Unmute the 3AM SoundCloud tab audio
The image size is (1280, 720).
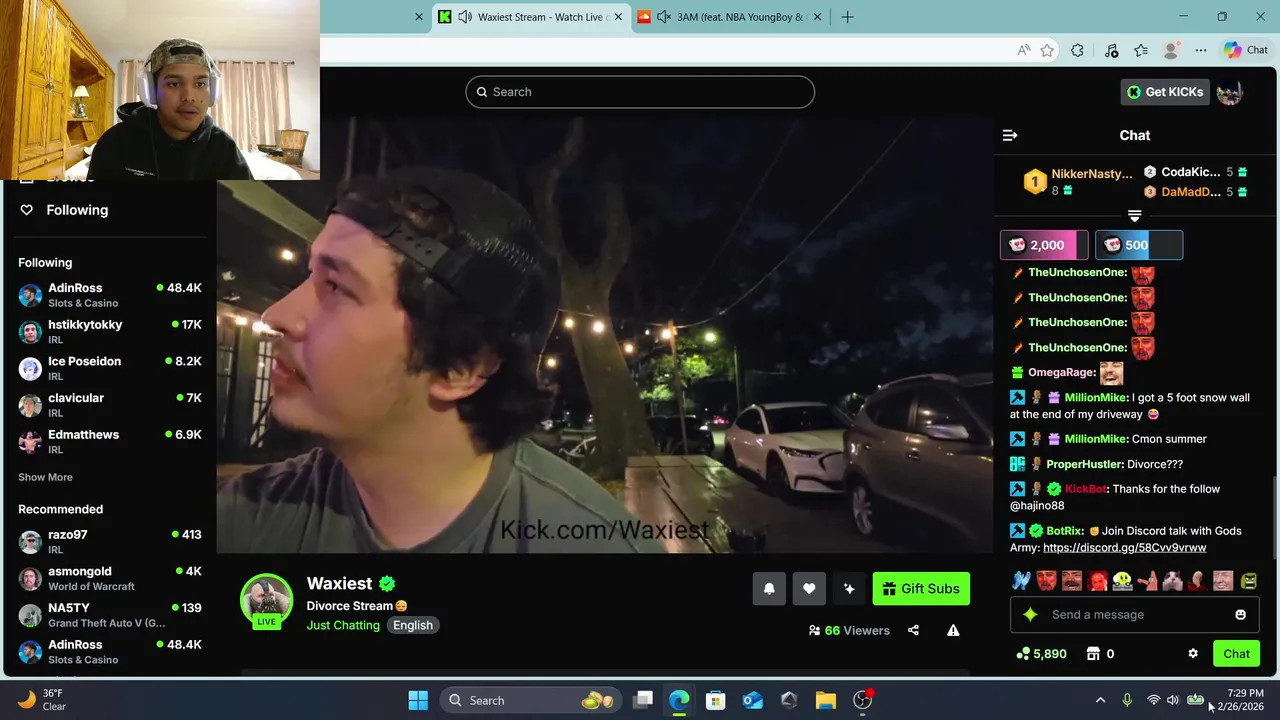click(664, 17)
